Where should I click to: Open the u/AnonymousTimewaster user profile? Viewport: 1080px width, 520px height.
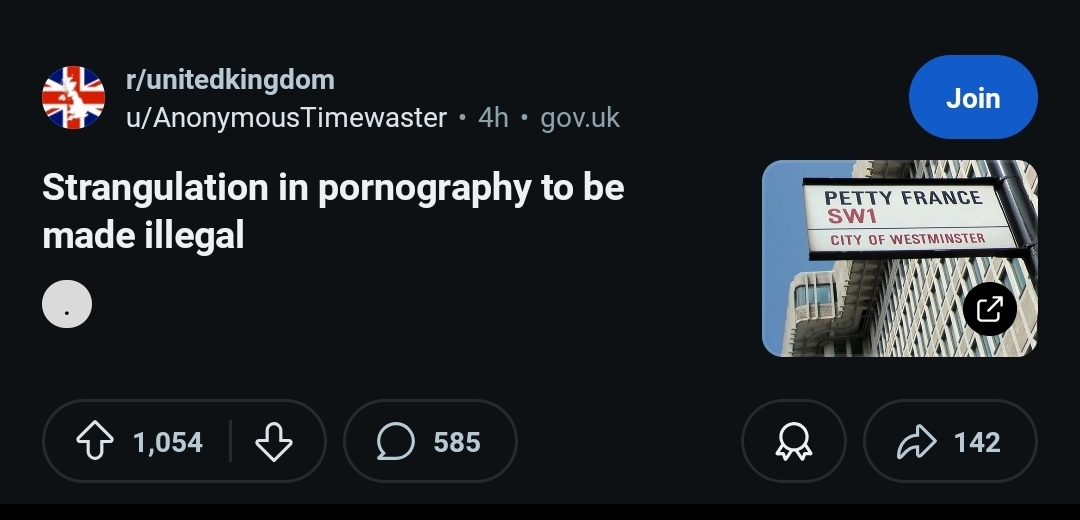point(287,118)
